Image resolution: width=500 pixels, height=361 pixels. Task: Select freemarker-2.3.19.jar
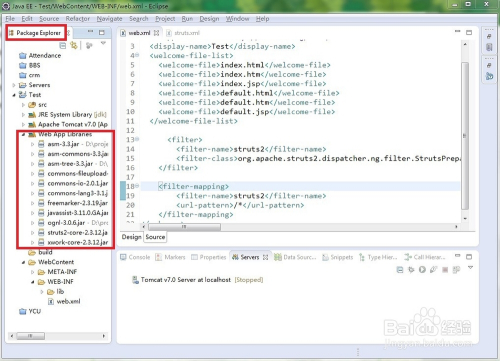coord(77,203)
